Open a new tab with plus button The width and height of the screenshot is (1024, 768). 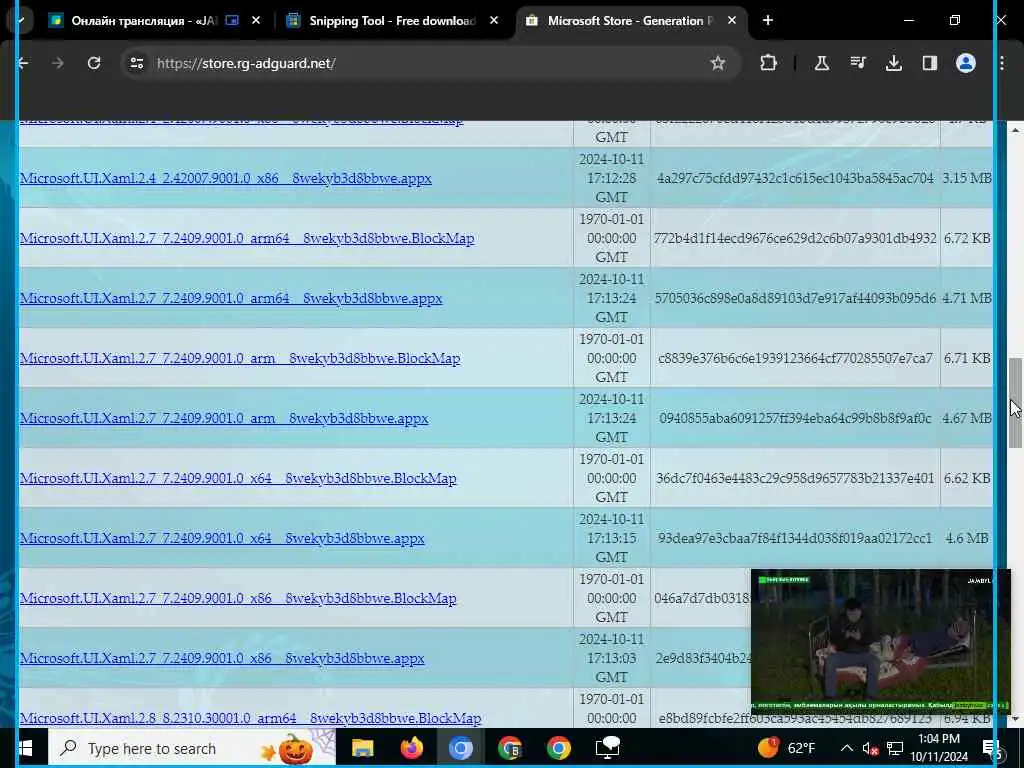(768, 21)
